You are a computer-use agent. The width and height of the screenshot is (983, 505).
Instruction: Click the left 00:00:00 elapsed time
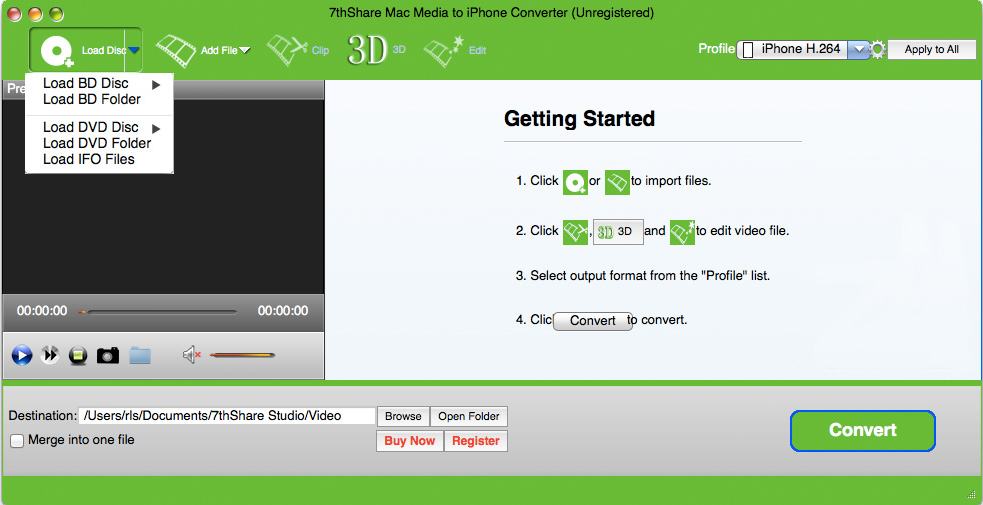click(42, 311)
